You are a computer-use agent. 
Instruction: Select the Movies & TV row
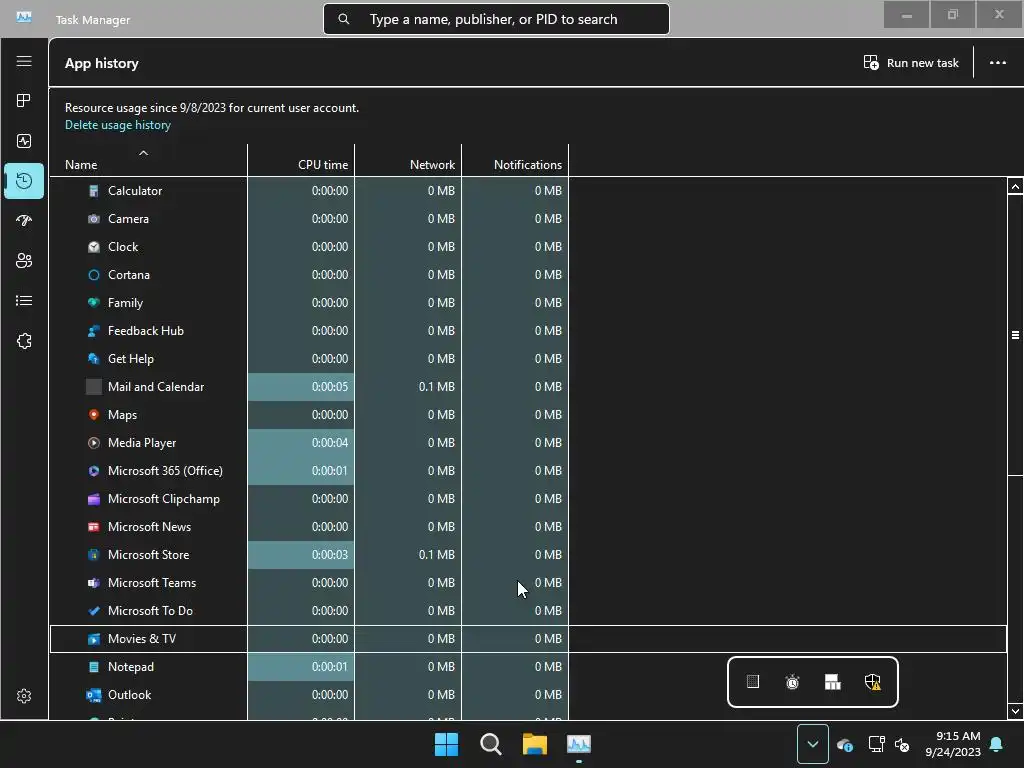coord(528,639)
